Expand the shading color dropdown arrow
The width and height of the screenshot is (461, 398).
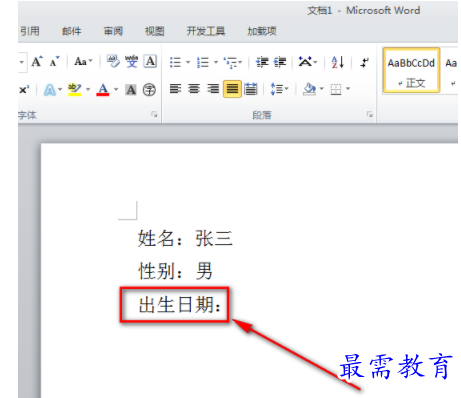tap(322, 89)
